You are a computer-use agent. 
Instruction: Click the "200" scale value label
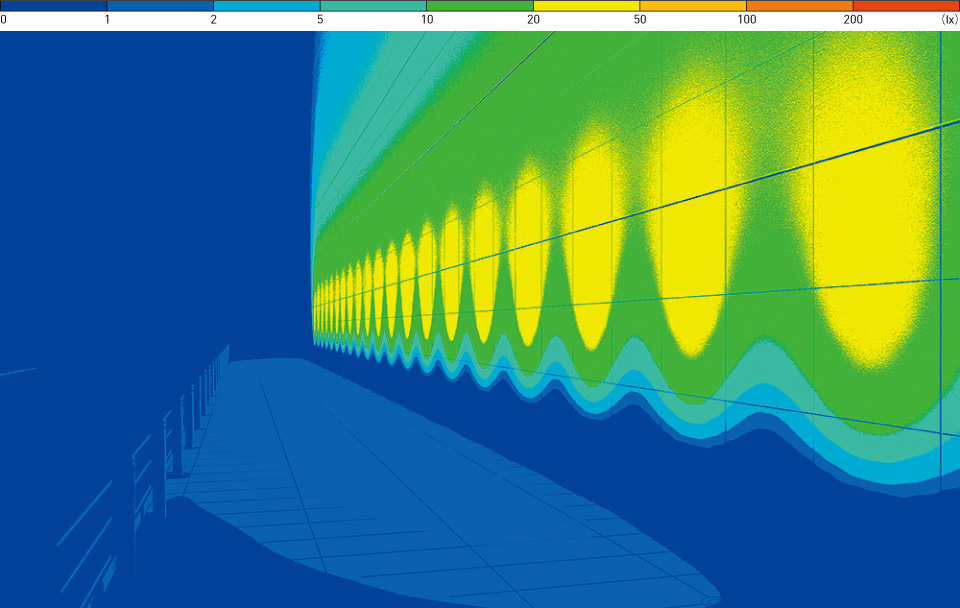click(x=853, y=20)
